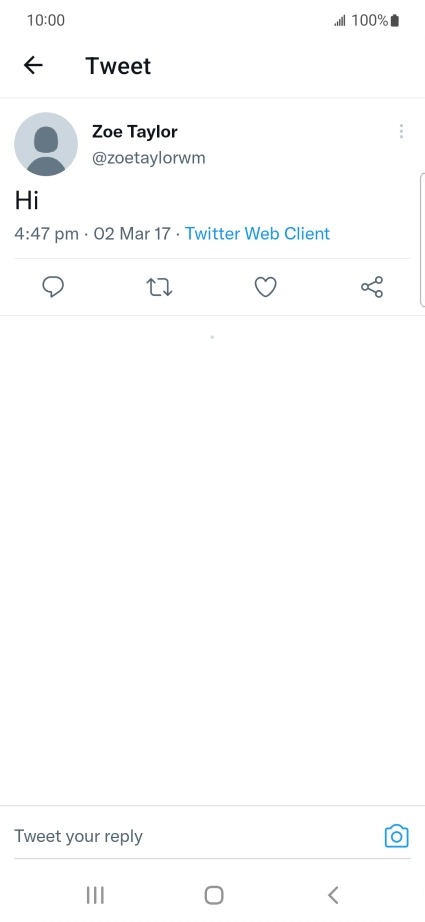Tap the Android back navigation chevron
Viewport: 425px width, 922px height.
[333, 895]
